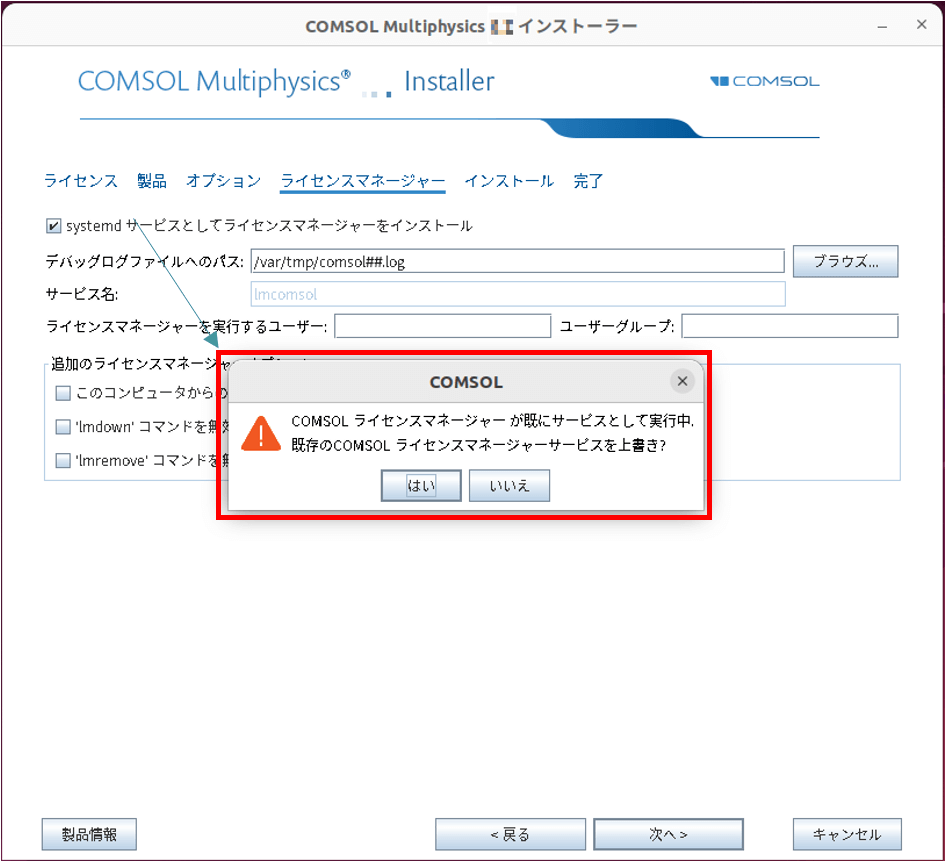Click the orange warning triangle icon
The width and height of the screenshot is (945, 863).
click(260, 433)
